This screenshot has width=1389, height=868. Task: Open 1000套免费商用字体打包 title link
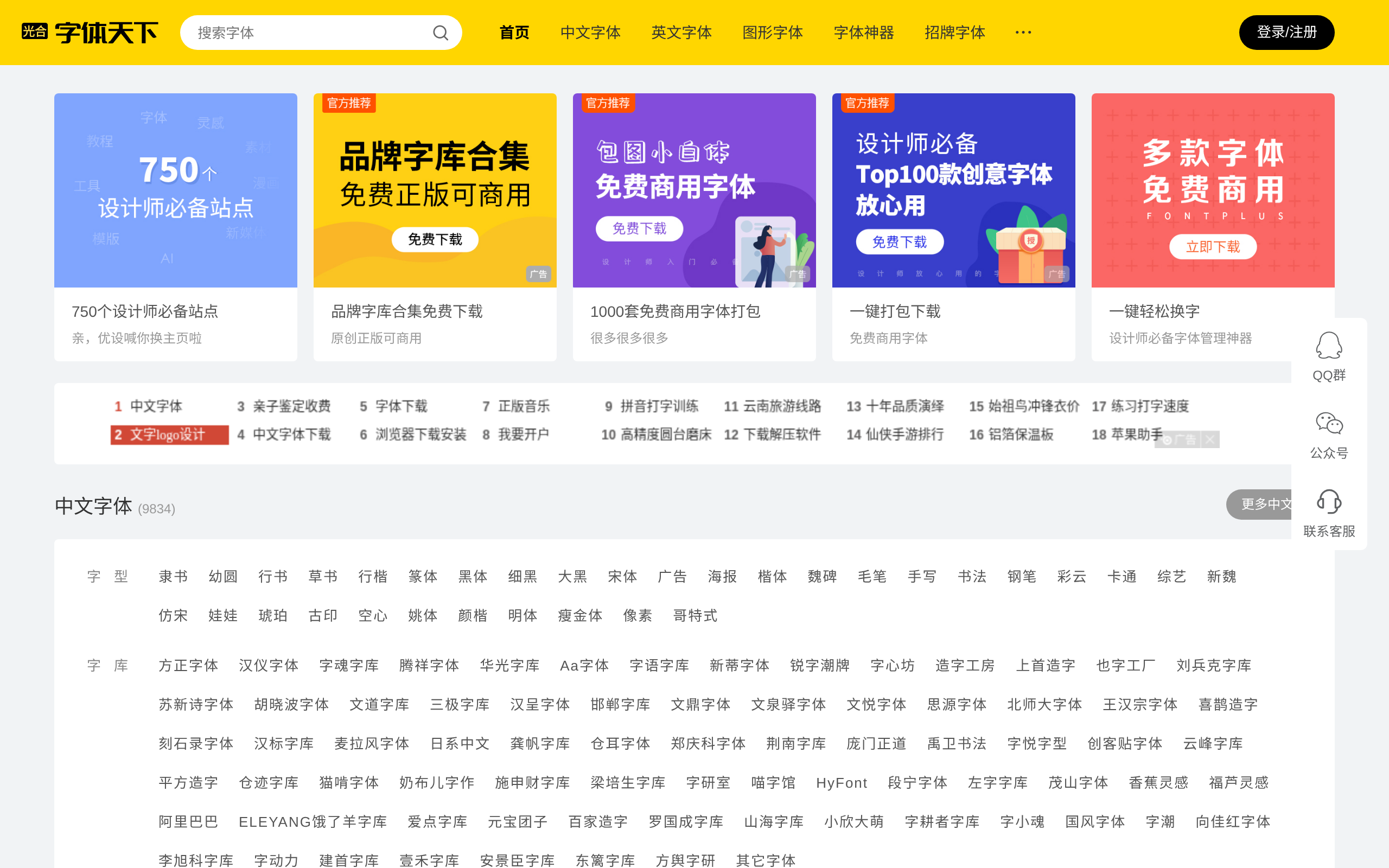[675, 311]
